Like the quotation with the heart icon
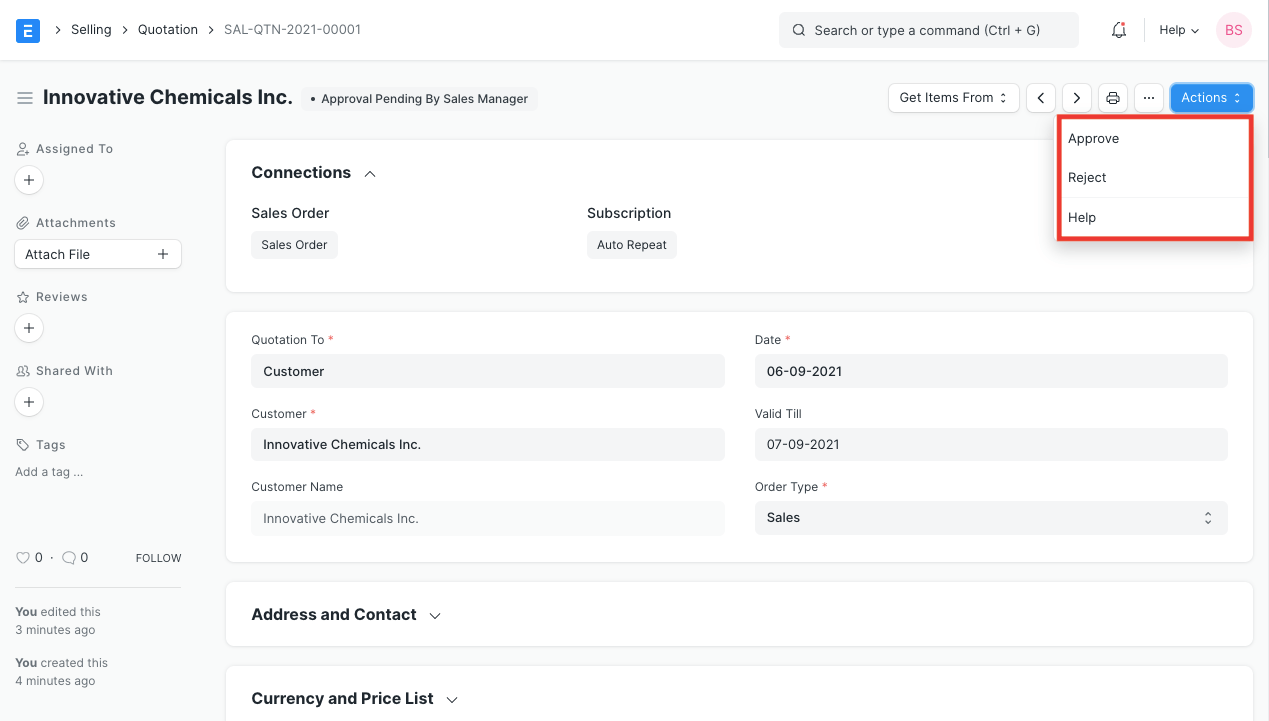 (x=22, y=557)
